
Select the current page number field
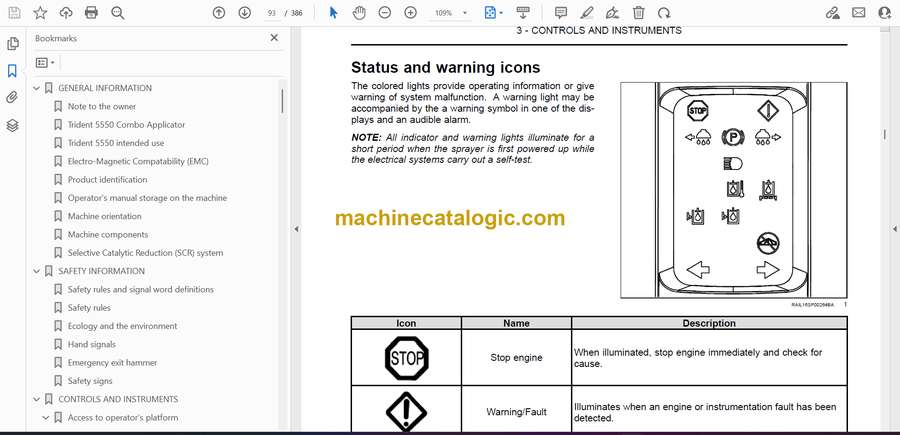point(272,13)
